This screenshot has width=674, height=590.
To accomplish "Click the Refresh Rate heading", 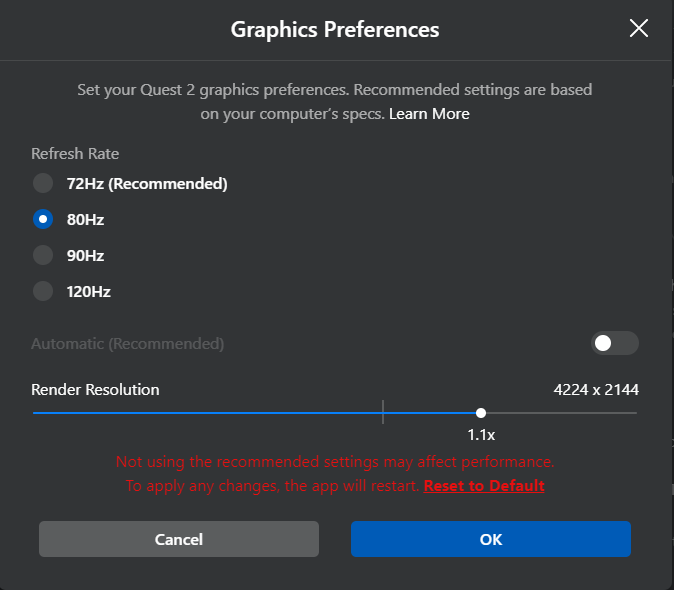I will 75,153.
